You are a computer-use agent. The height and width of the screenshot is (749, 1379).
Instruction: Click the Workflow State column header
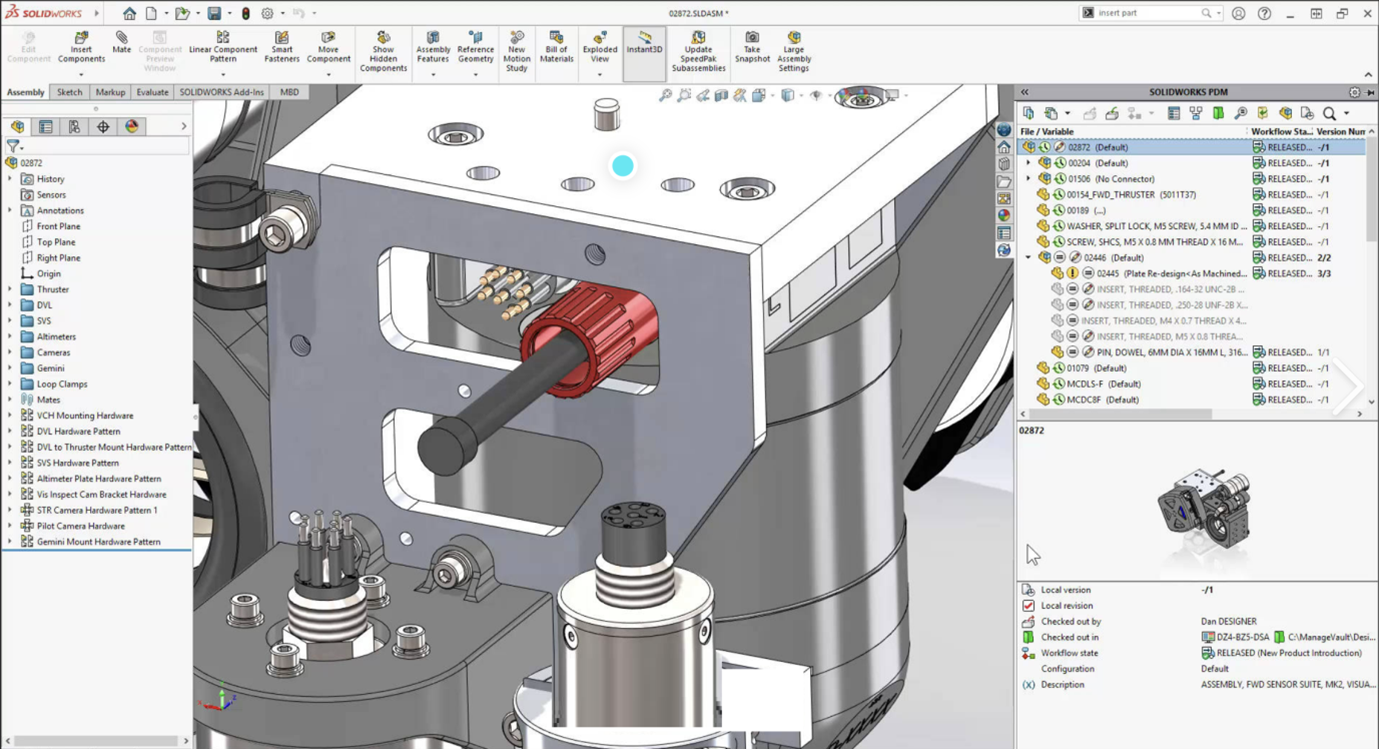tap(1280, 131)
